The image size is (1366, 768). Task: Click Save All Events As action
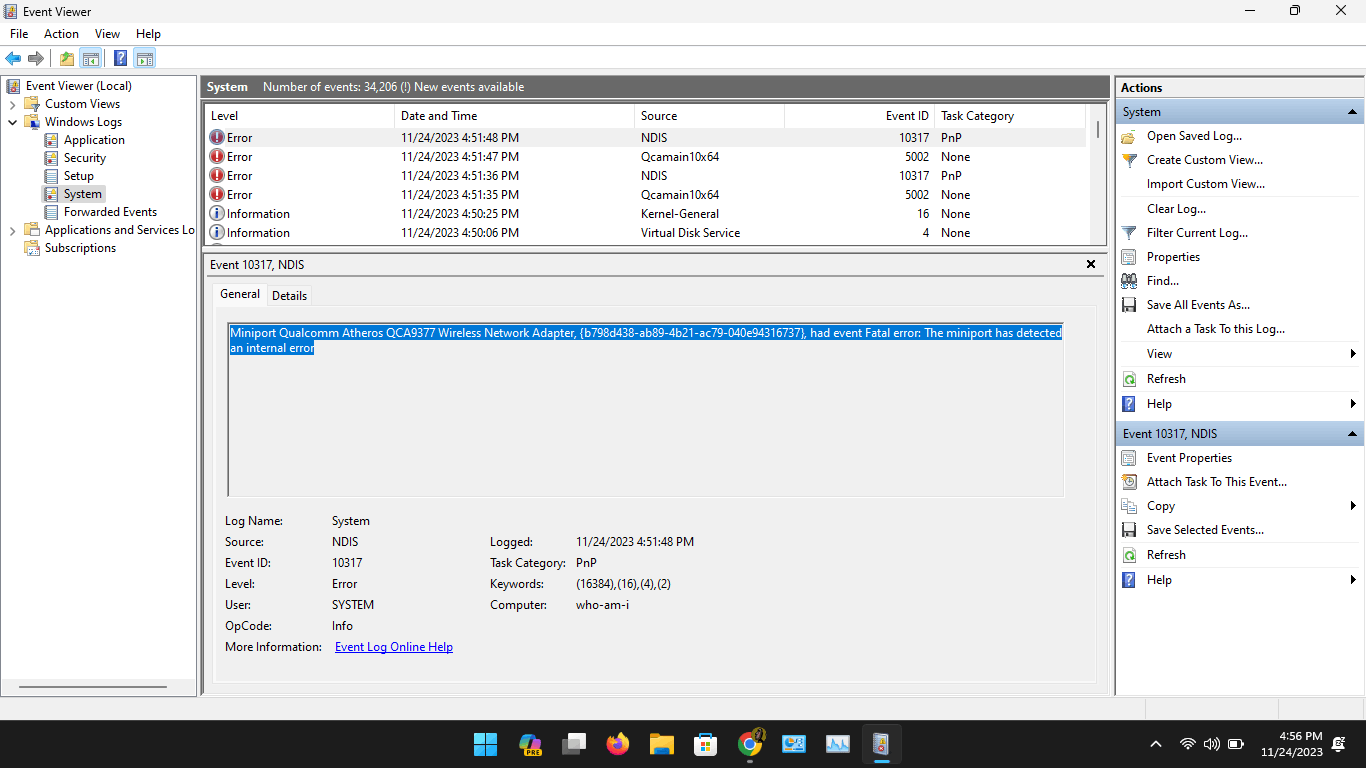coord(1198,305)
